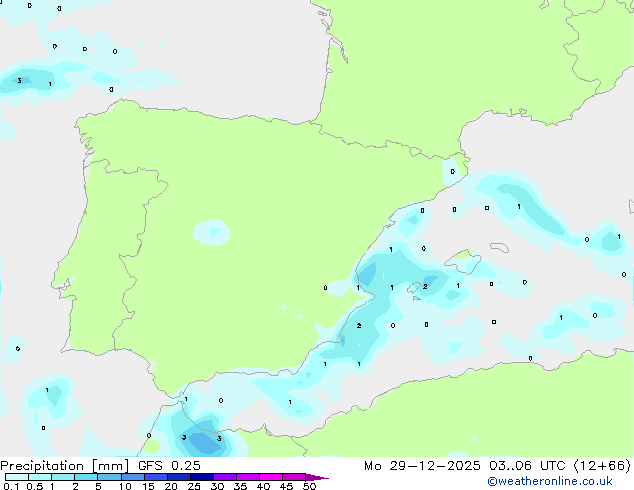Image resolution: width=634 pixels, height=490 pixels.
Task: Select the 20–25 mm legend swatch
Action: click(x=179, y=477)
